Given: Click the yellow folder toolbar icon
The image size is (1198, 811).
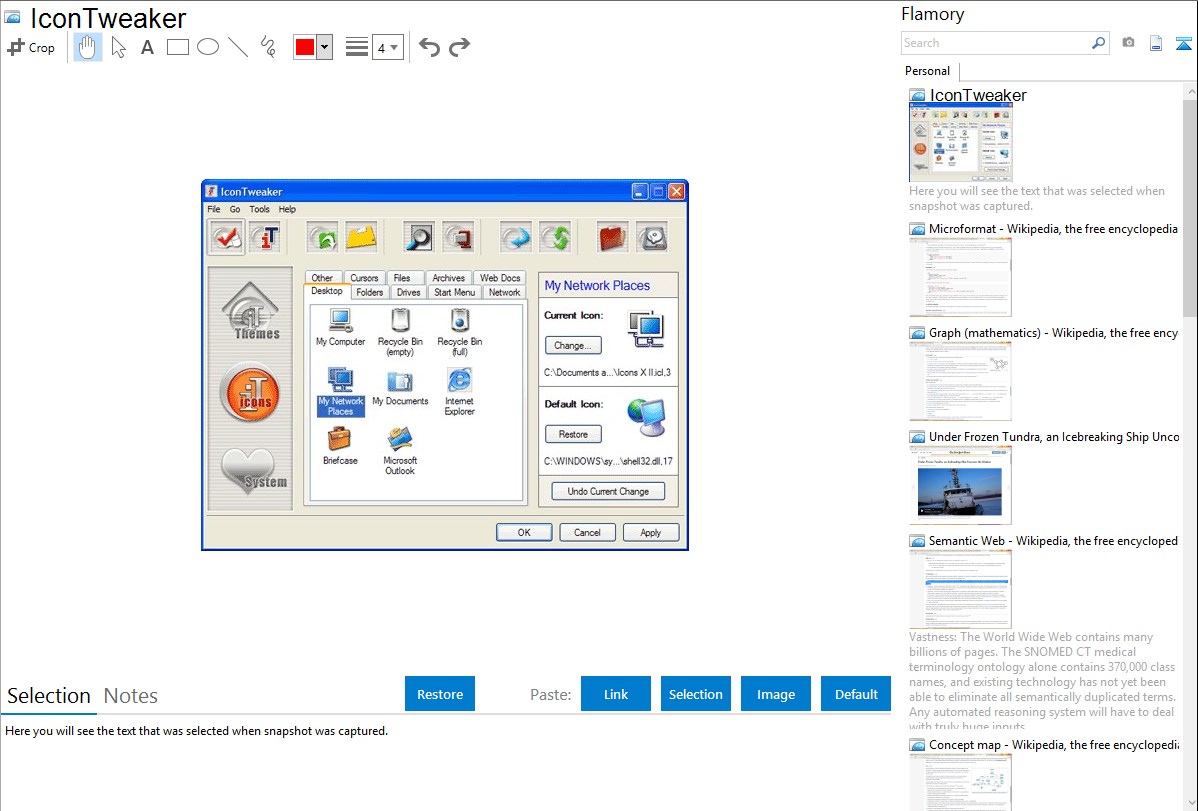Looking at the screenshot, I should pyautogui.click(x=361, y=238).
